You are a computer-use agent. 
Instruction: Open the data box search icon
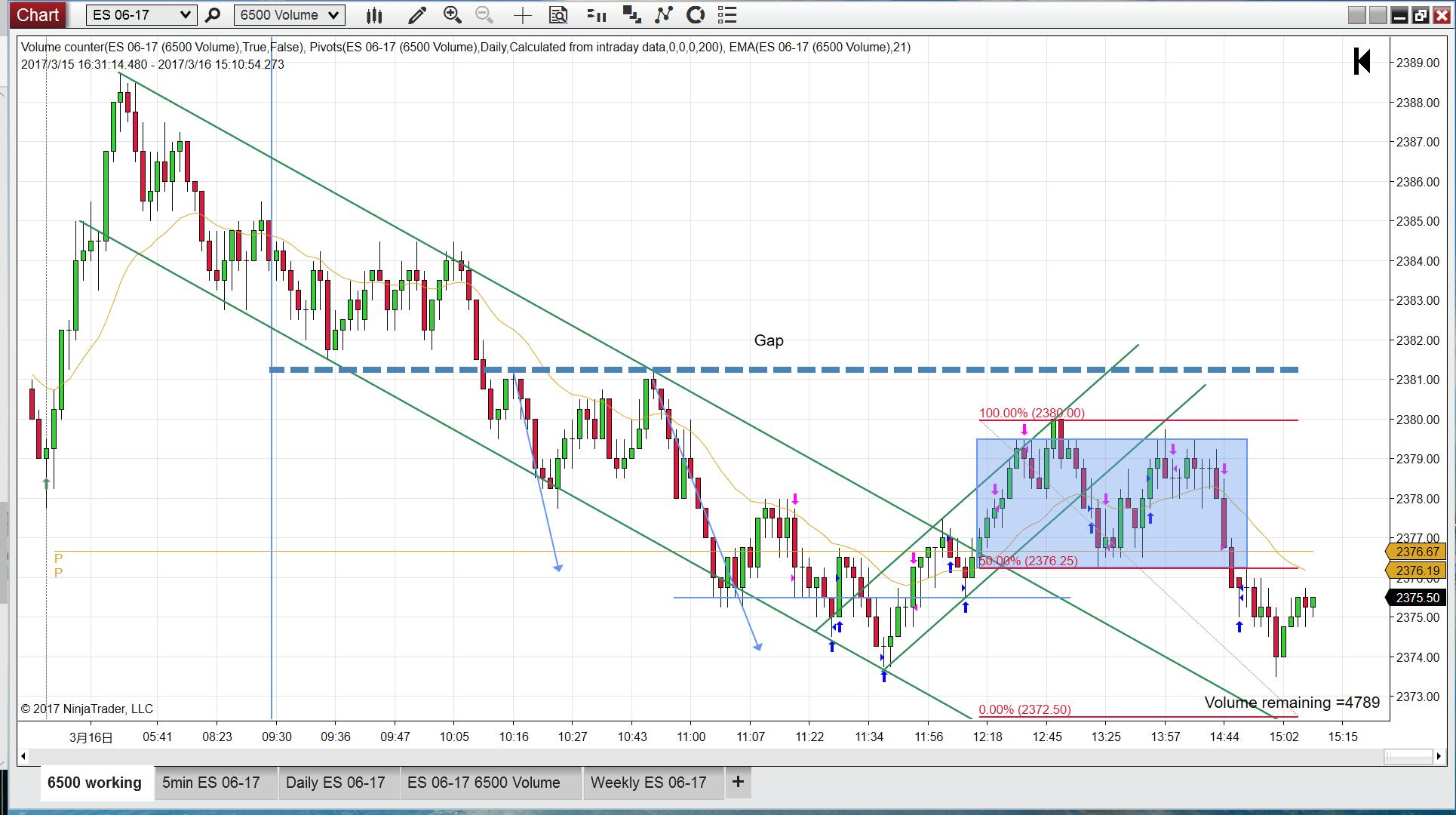click(558, 14)
